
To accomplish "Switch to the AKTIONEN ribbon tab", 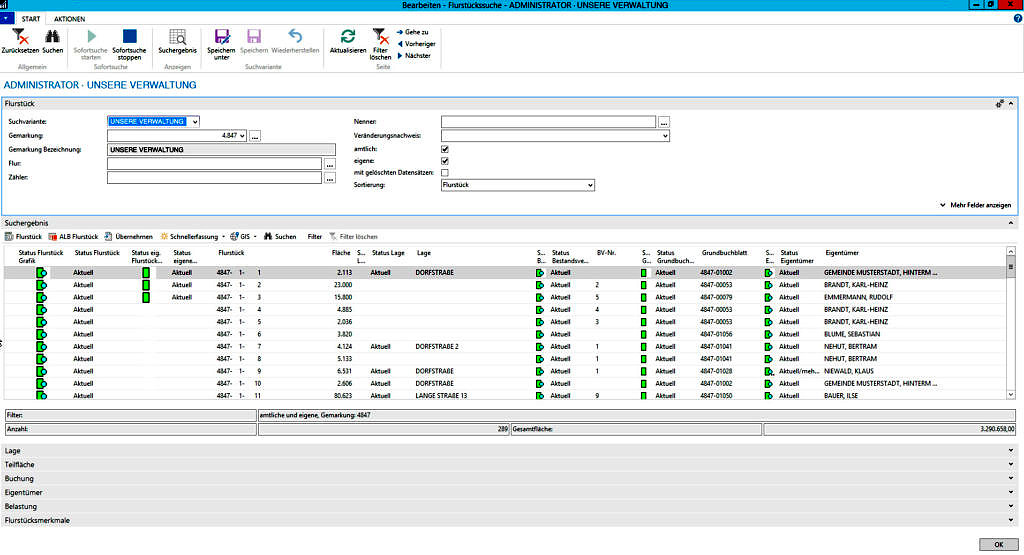I will (x=69, y=19).
